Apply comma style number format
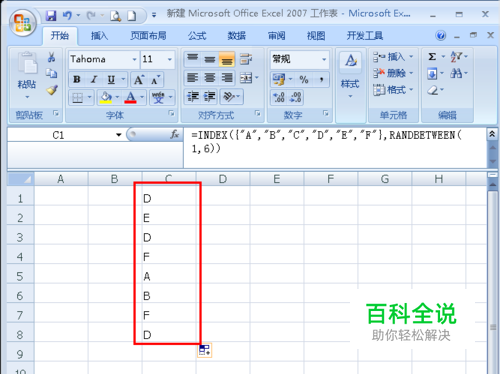 tap(321, 79)
